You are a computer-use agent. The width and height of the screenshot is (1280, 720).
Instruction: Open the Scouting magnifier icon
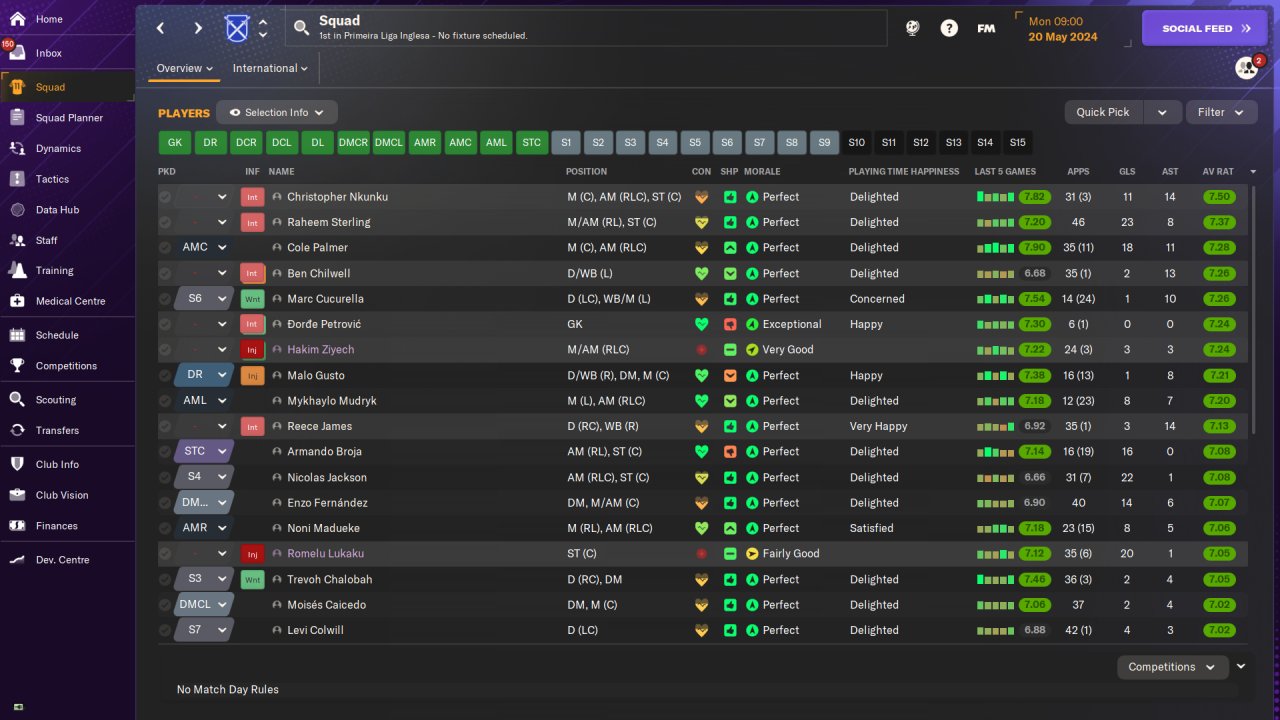point(17,400)
